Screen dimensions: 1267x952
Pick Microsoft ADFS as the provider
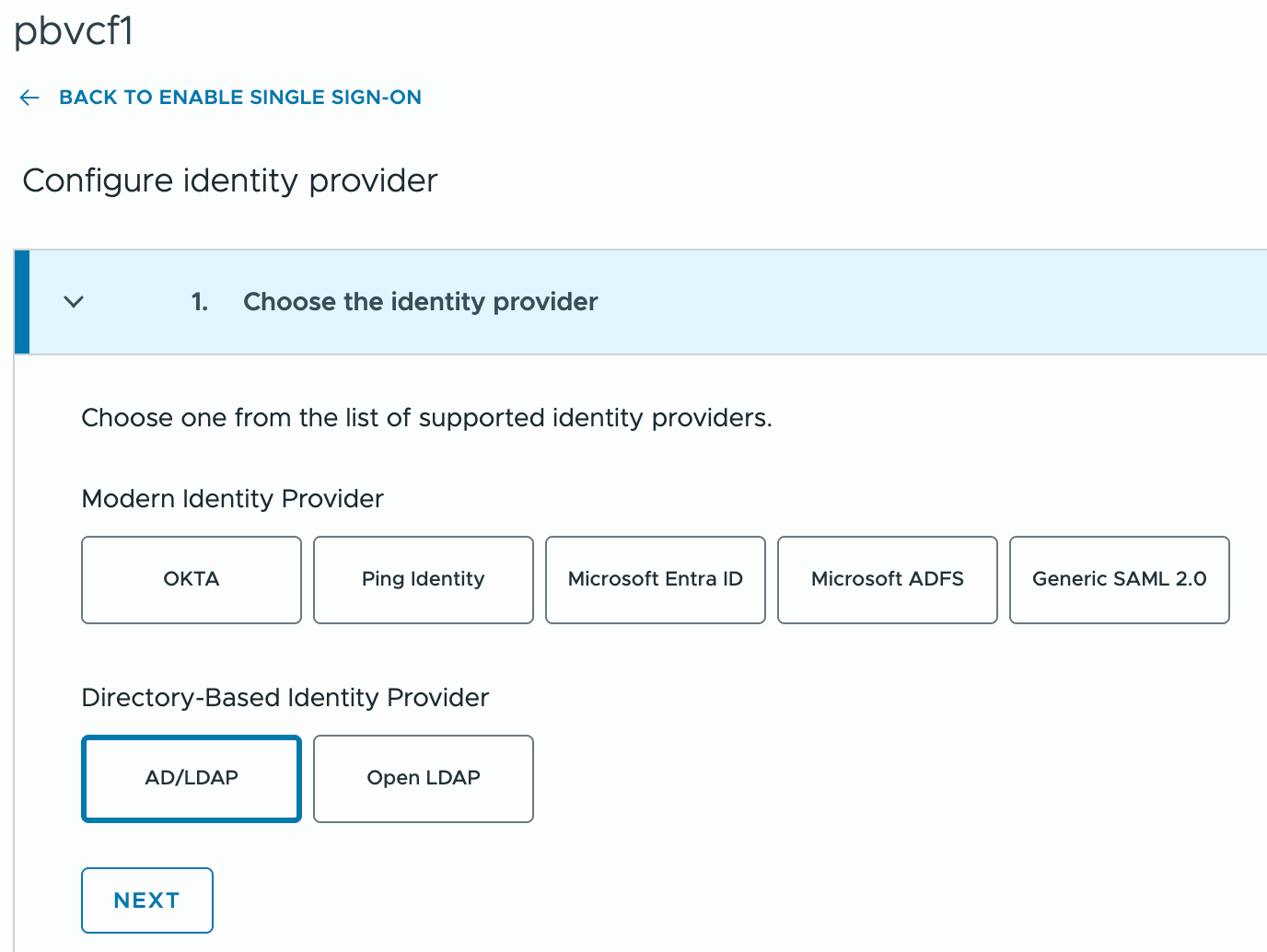click(x=887, y=579)
